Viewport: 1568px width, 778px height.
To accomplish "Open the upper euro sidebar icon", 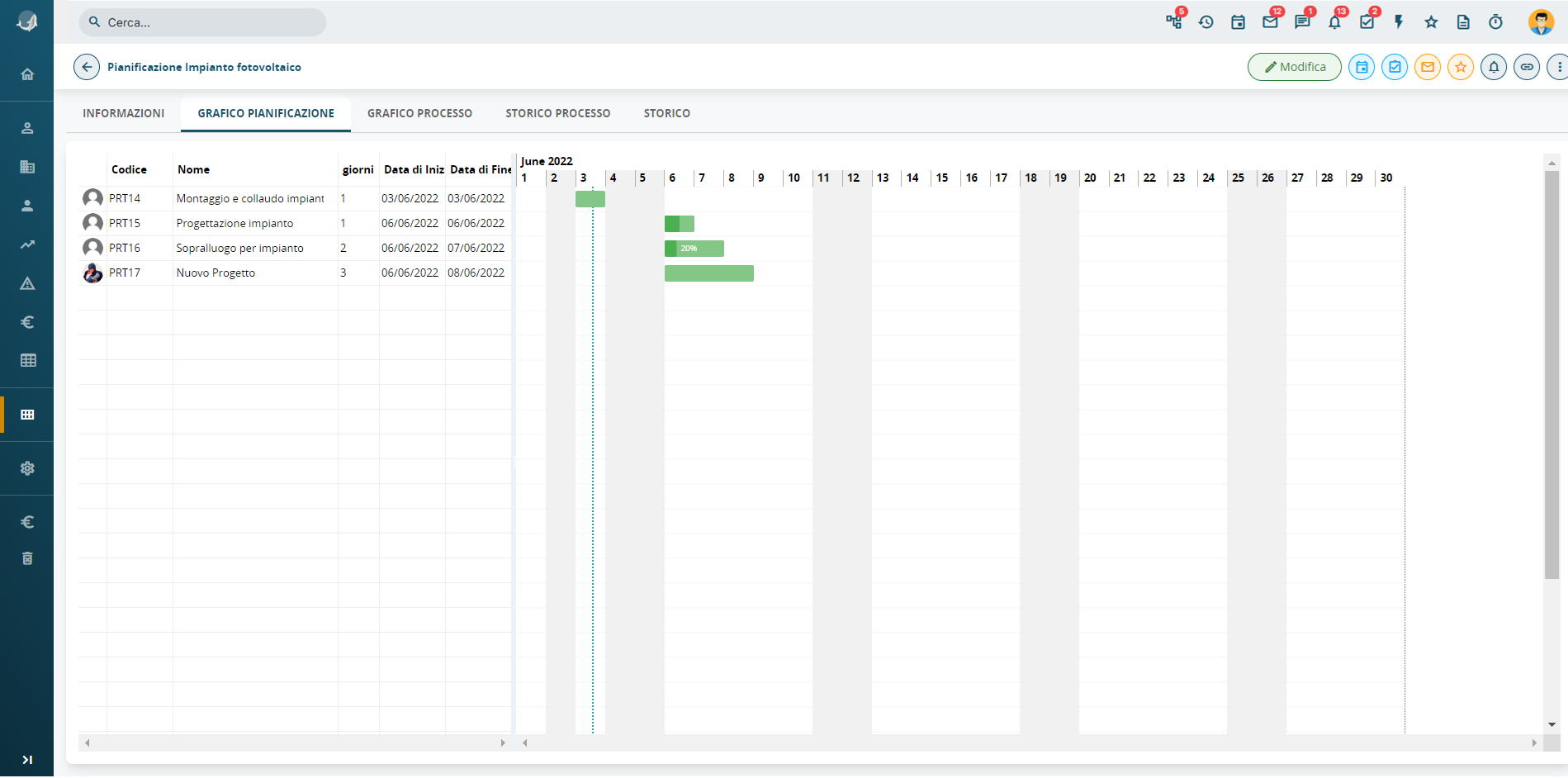I will click(27, 322).
